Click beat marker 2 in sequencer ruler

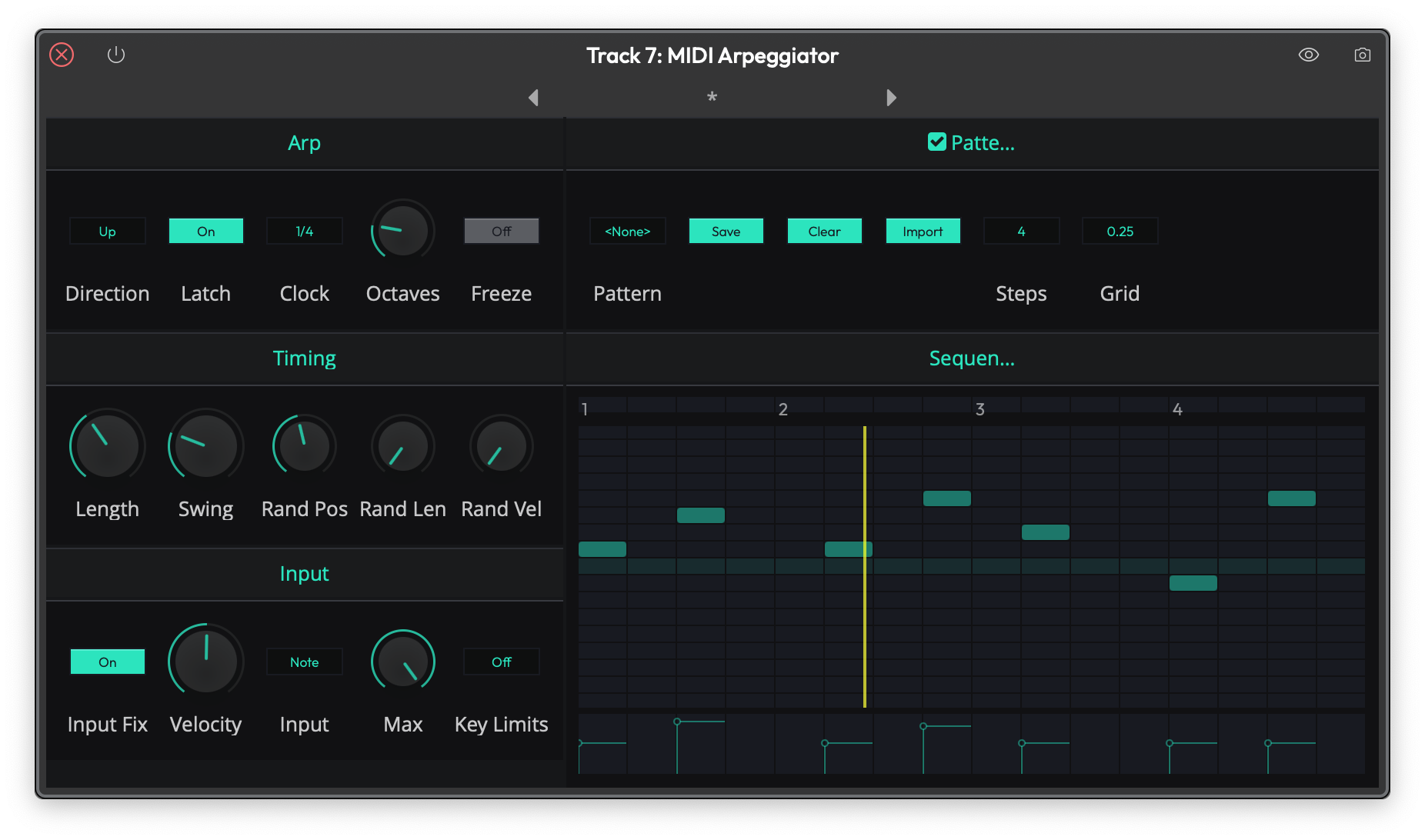(x=783, y=409)
